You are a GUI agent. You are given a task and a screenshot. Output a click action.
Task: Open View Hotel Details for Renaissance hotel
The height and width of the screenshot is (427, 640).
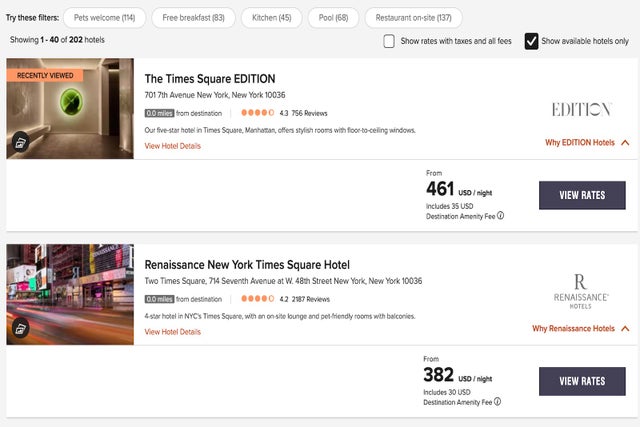pyautogui.click(x=173, y=331)
